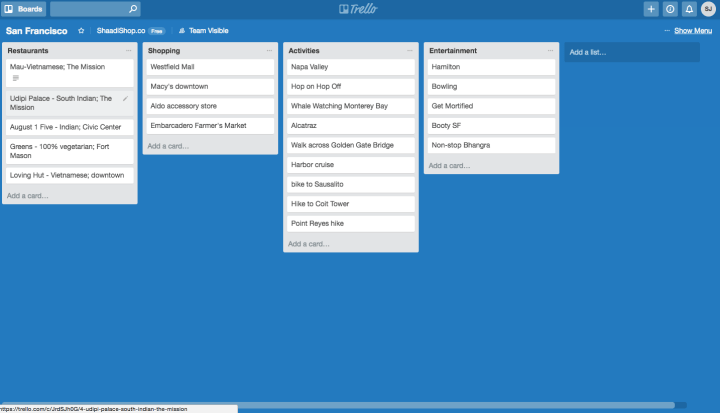
Task: Open the information icon in header
Action: click(x=670, y=9)
